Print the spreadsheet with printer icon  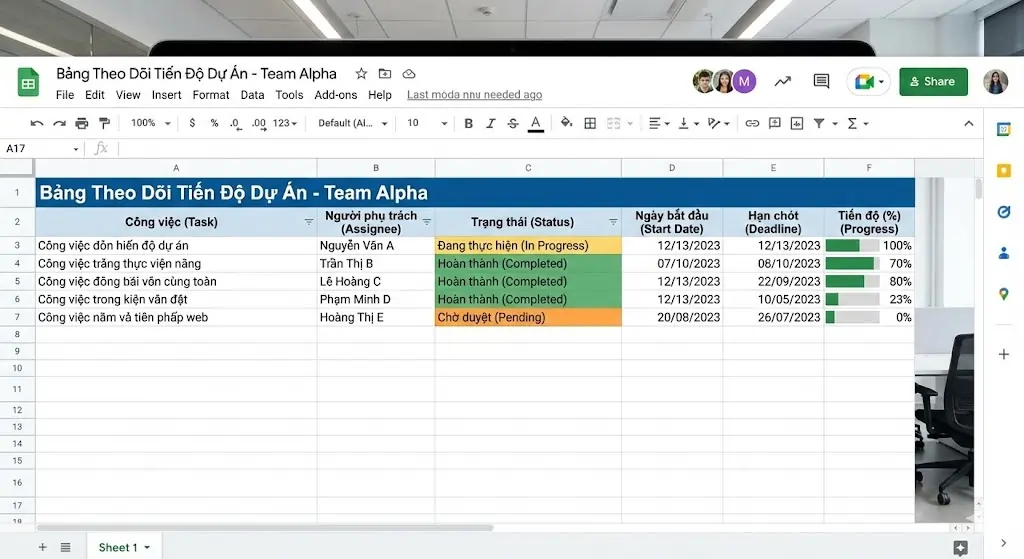click(82, 123)
